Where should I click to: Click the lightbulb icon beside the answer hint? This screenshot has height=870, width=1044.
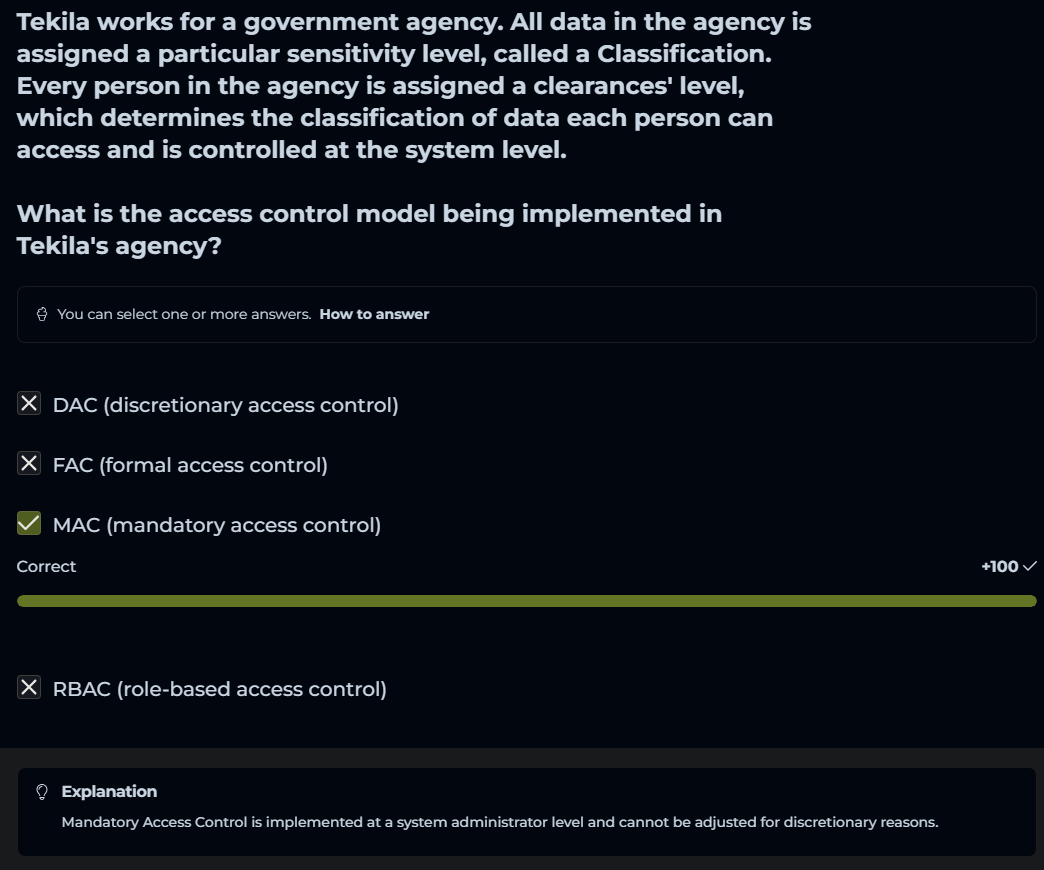[42, 315]
